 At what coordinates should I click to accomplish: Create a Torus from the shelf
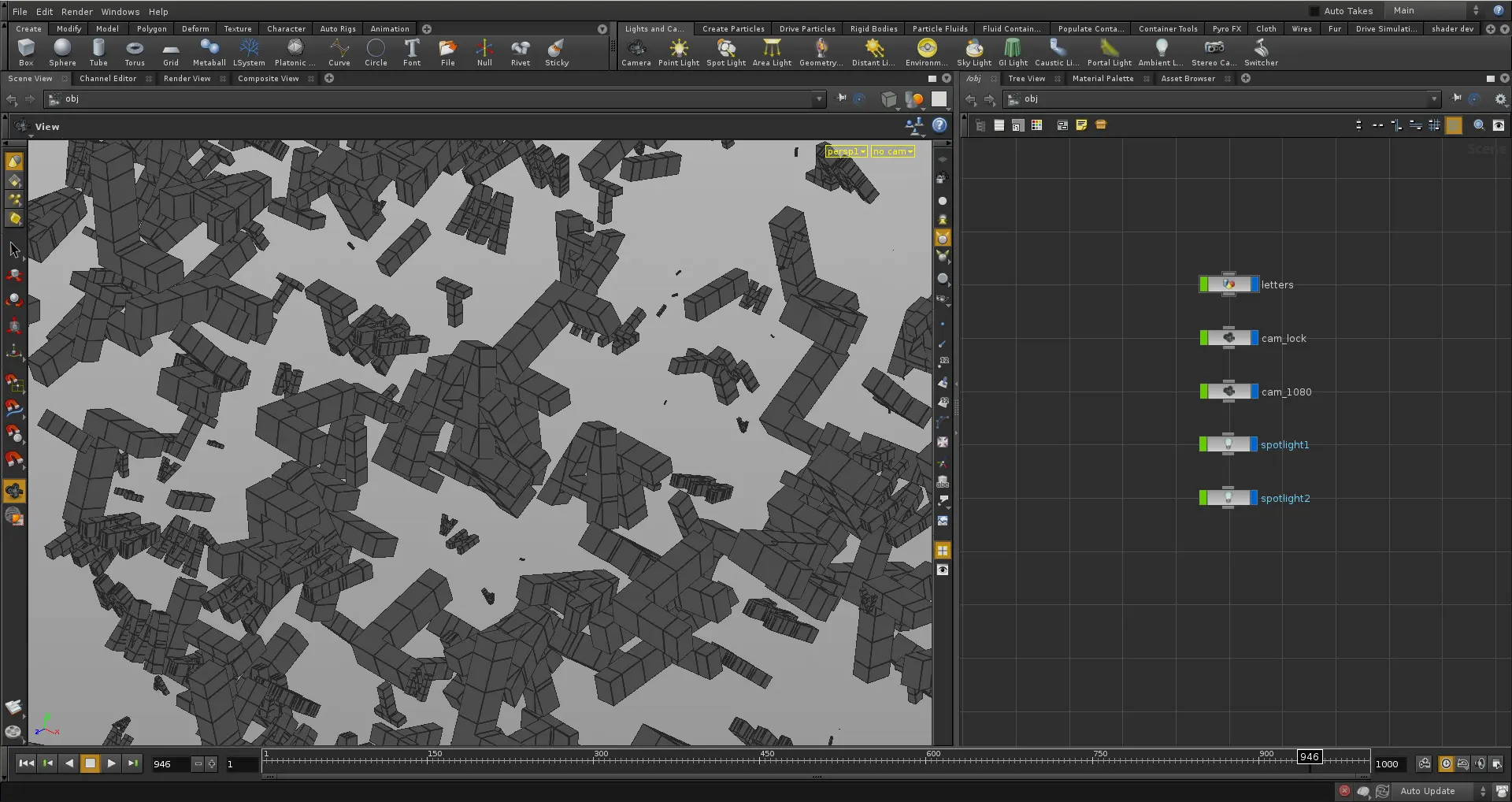pos(135,53)
